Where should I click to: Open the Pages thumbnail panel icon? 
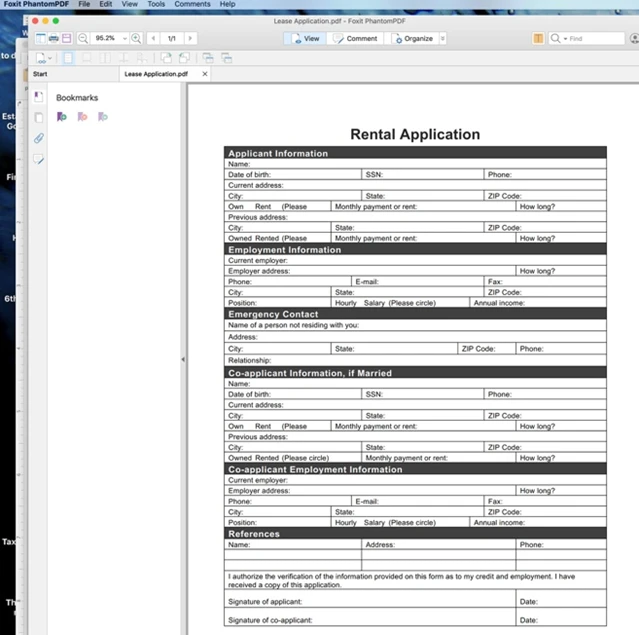(39, 118)
